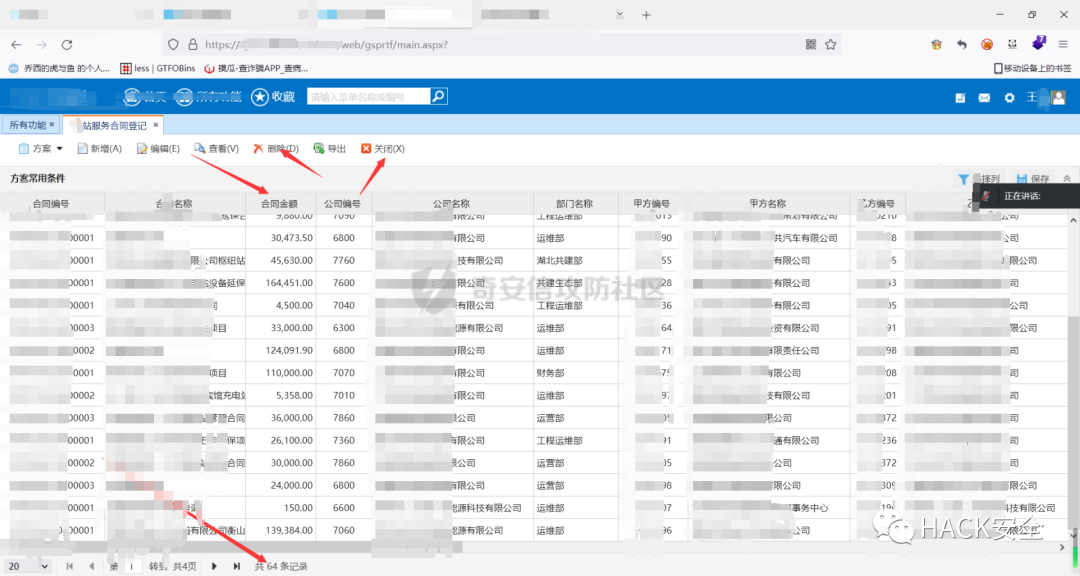Close the 所有功能 tab
This screenshot has width=1080, height=576.
coord(52,125)
